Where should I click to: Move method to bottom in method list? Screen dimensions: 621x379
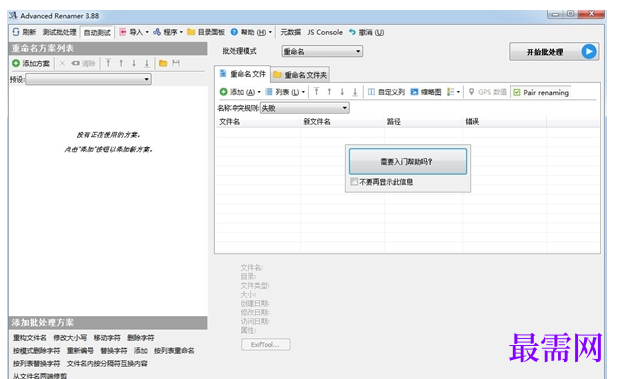tap(147, 63)
